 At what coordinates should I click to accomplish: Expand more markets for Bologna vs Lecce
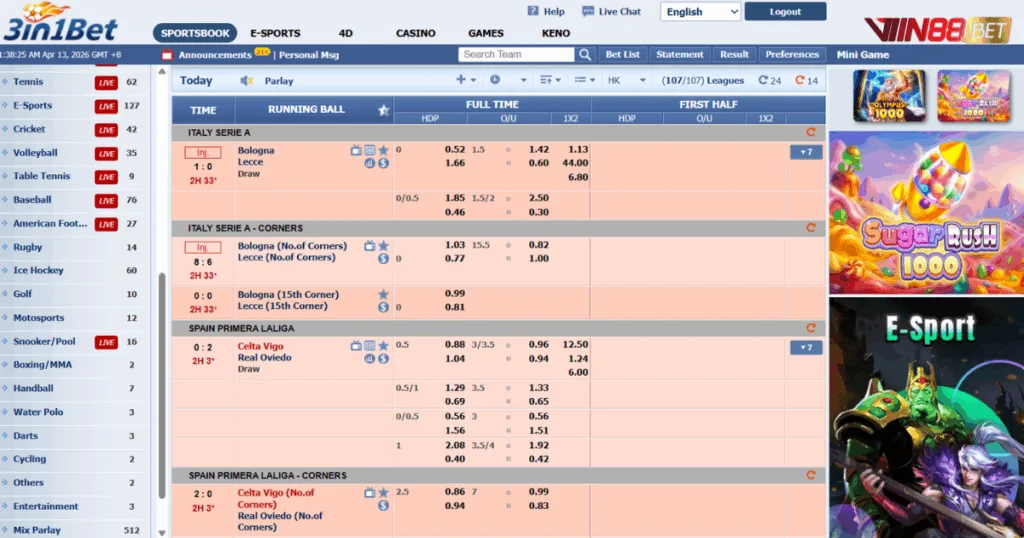click(x=806, y=152)
